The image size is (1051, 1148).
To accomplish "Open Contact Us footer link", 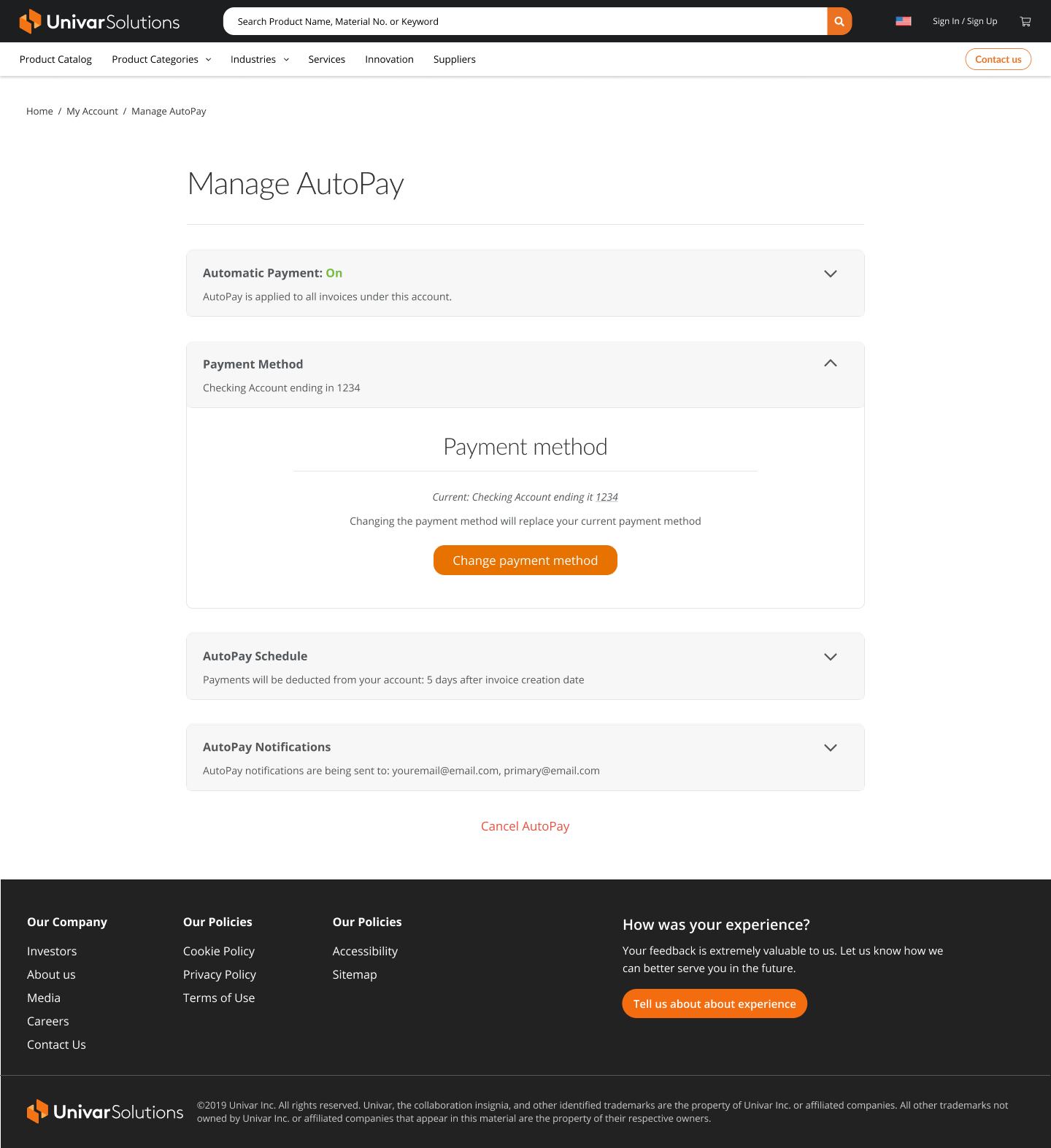I will 56,1044.
